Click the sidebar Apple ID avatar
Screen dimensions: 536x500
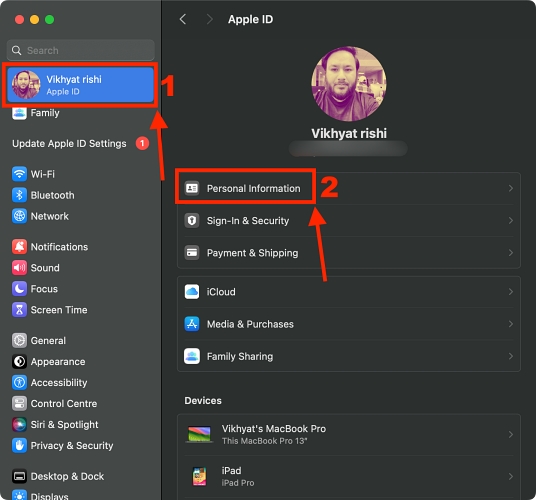click(26, 85)
